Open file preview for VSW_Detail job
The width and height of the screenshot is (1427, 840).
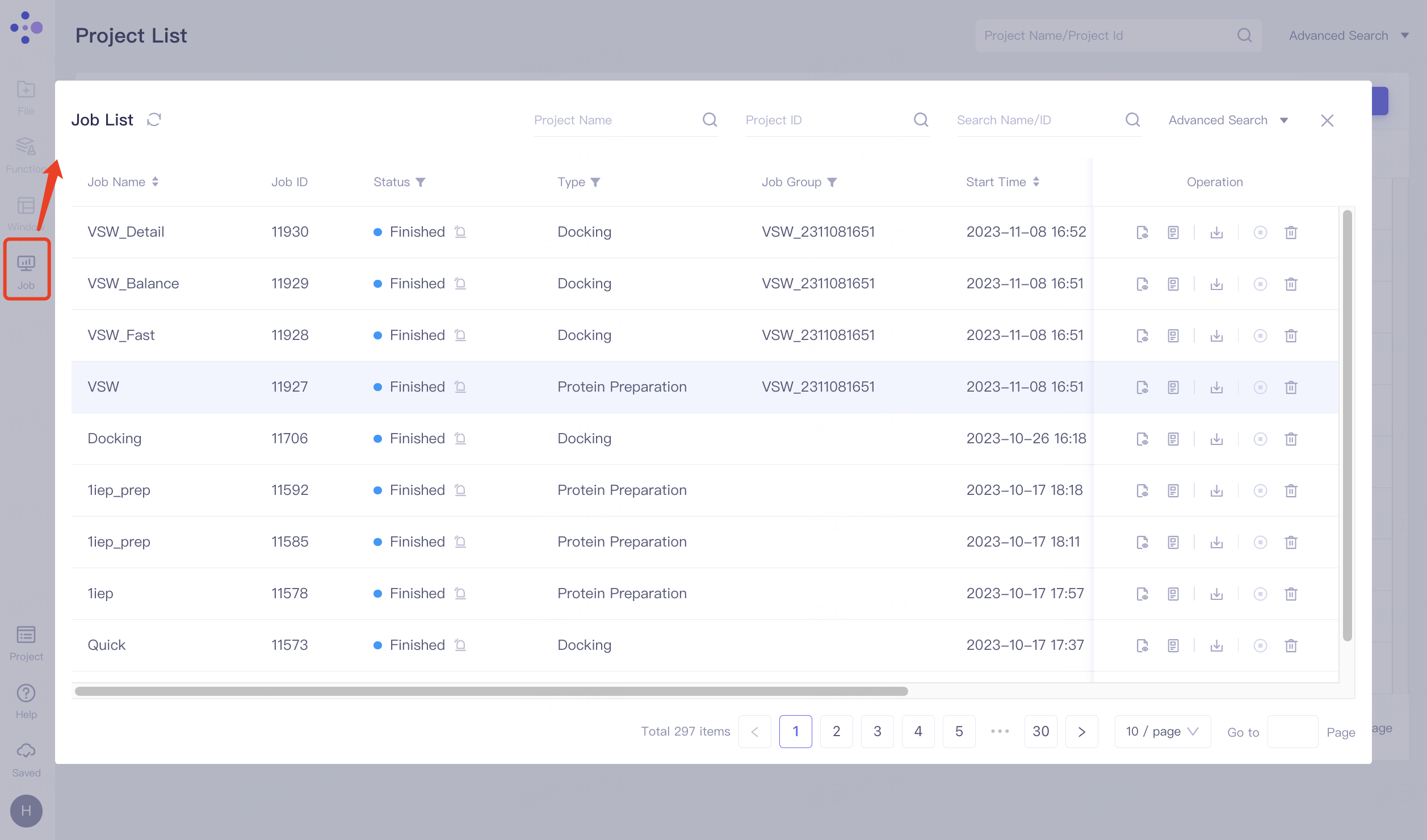(x=1142, y=232)
